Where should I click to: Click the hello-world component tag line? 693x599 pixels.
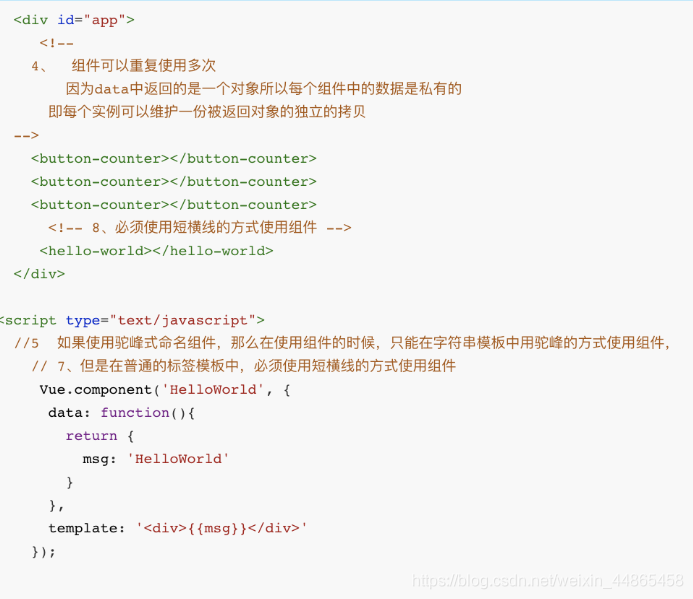(x=156, y=251)
